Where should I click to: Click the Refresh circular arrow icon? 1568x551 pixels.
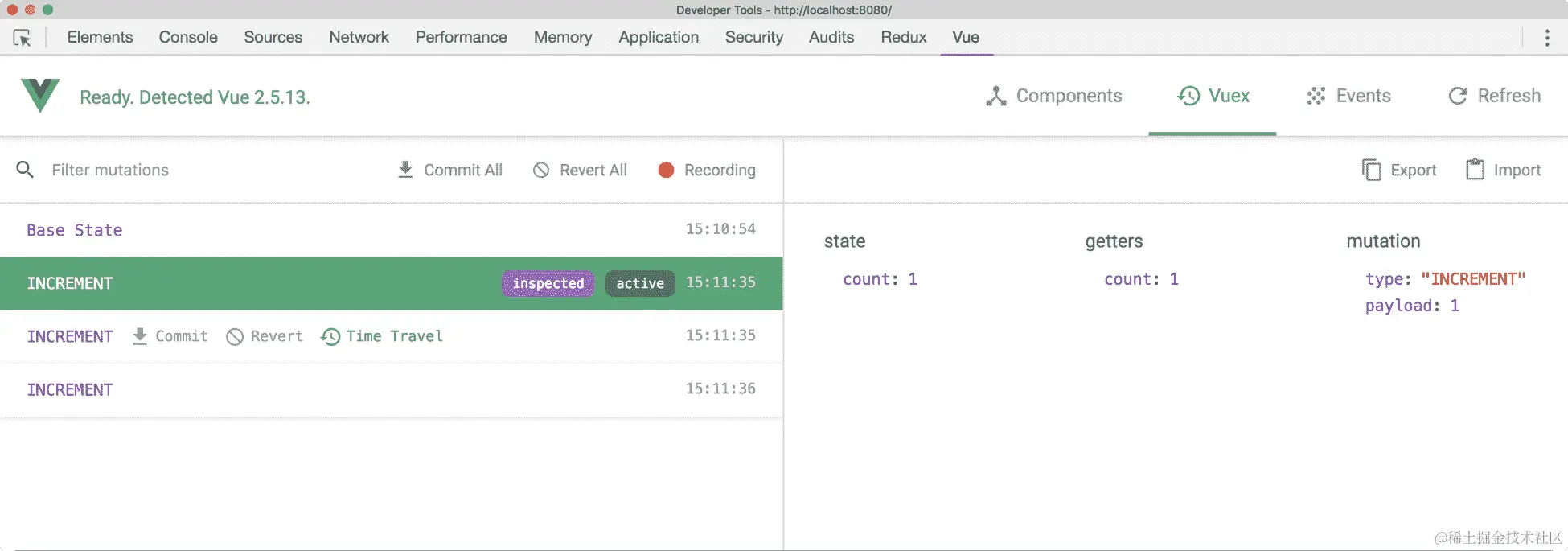point(1458,96)
